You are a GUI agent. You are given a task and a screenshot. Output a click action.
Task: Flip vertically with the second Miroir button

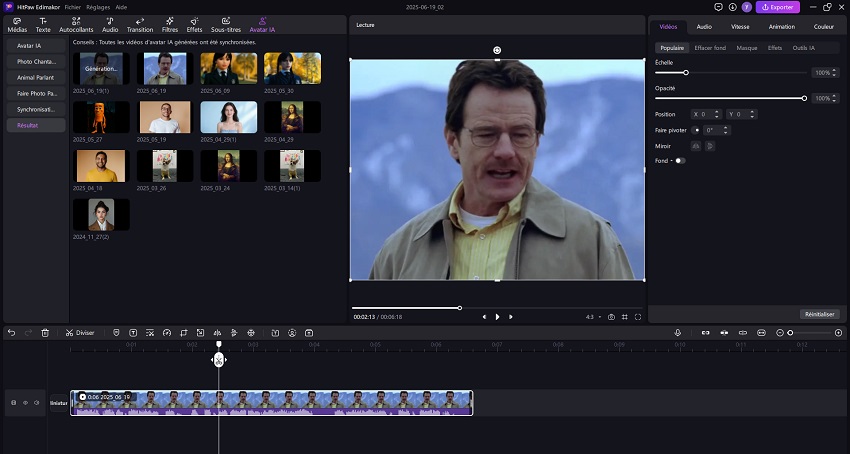(710, 146)
